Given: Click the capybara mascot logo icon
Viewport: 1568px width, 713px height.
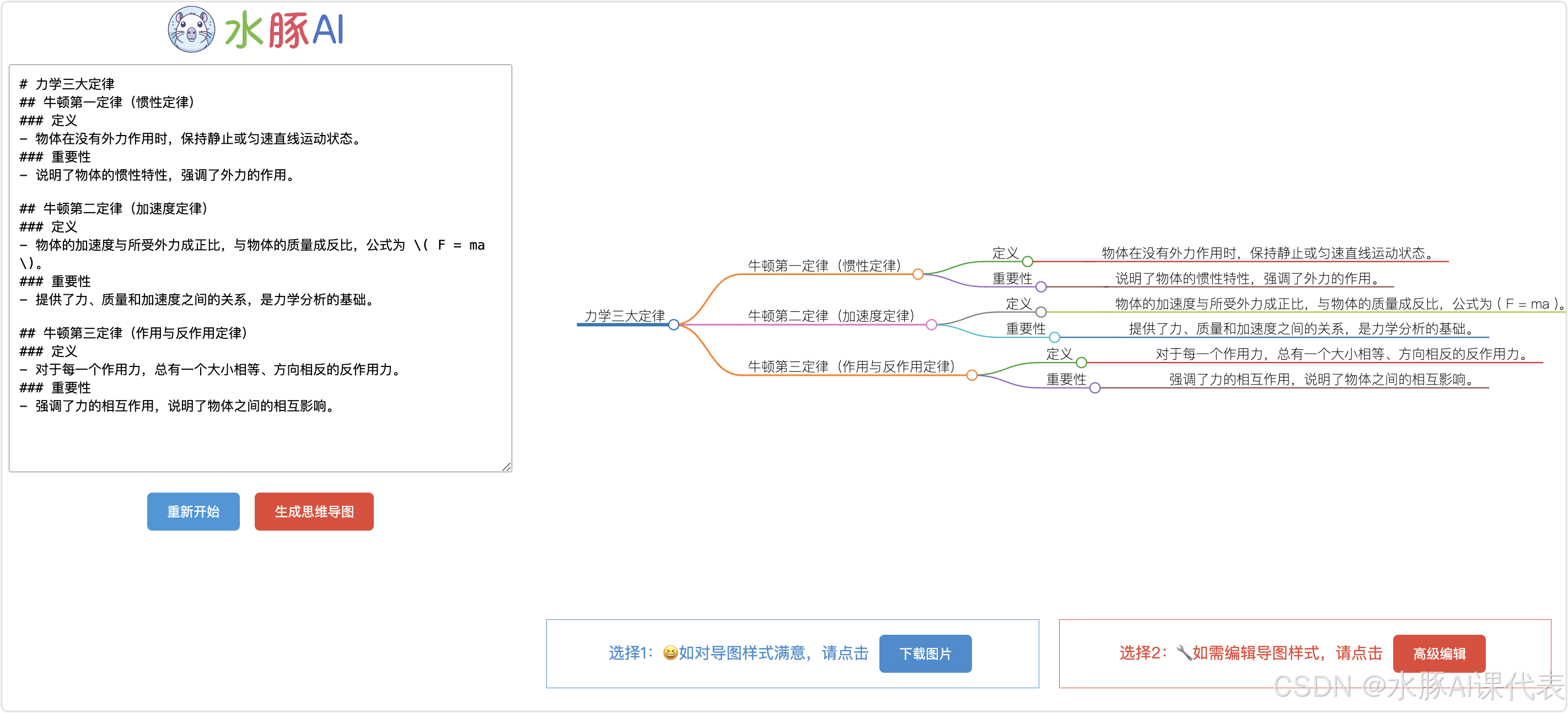Looking at the screenshot, I should click(191, 29).
